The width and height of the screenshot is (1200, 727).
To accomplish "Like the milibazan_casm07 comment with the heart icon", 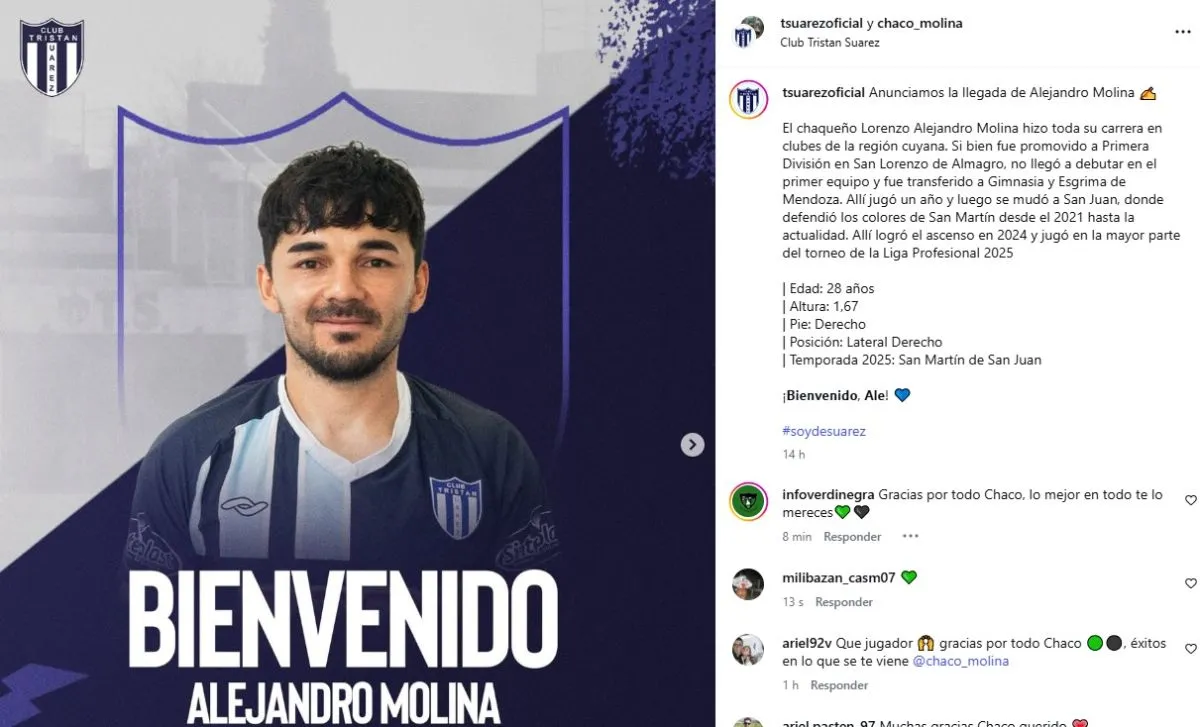I will click(x=1190, y=583).
